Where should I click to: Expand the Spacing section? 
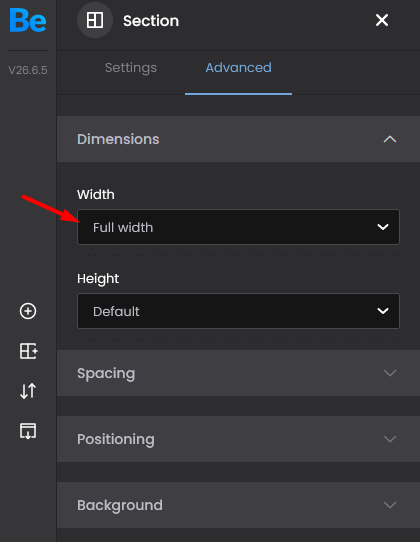click(x=238, y=373)
